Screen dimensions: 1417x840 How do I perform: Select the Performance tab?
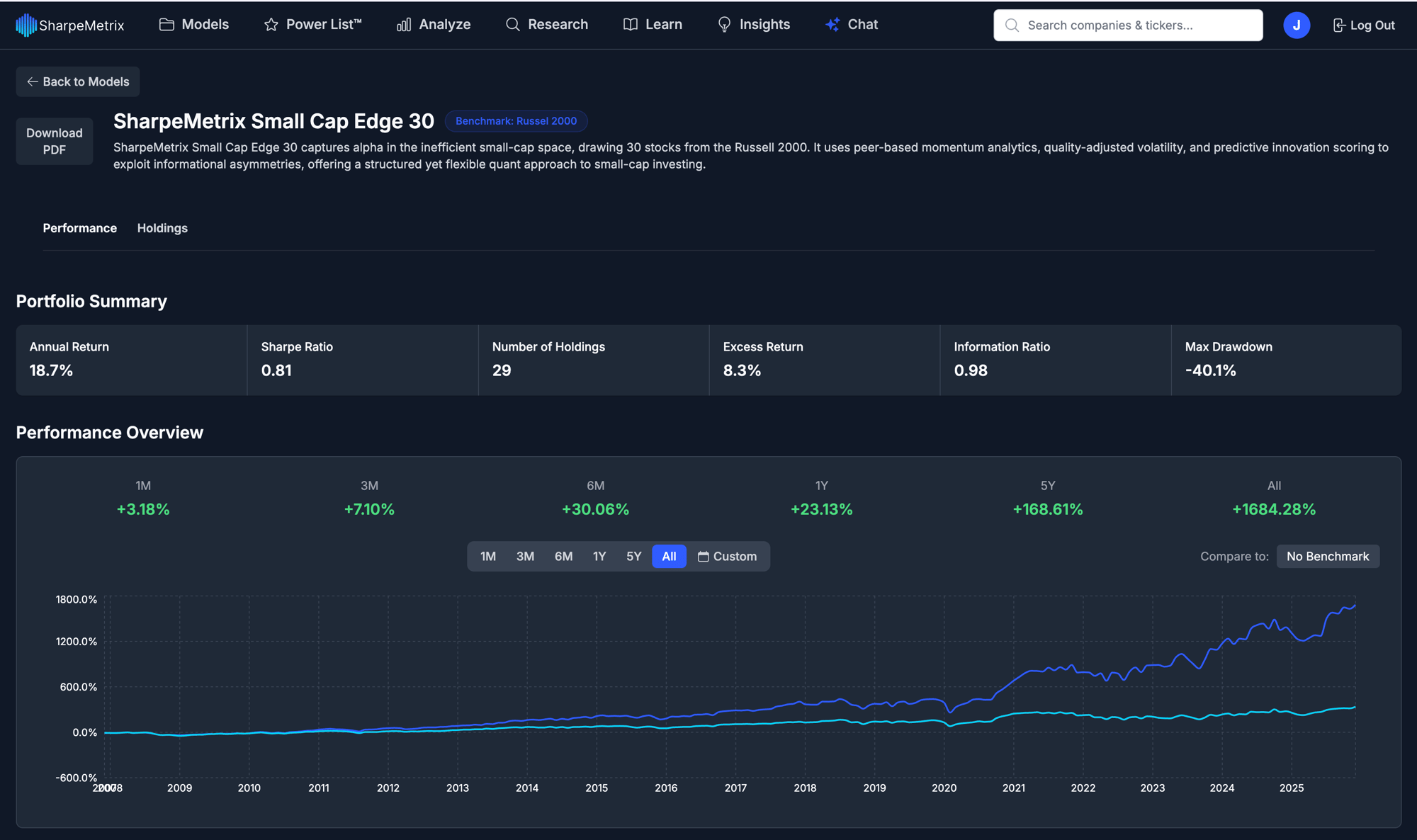click(x=79, y=228)
